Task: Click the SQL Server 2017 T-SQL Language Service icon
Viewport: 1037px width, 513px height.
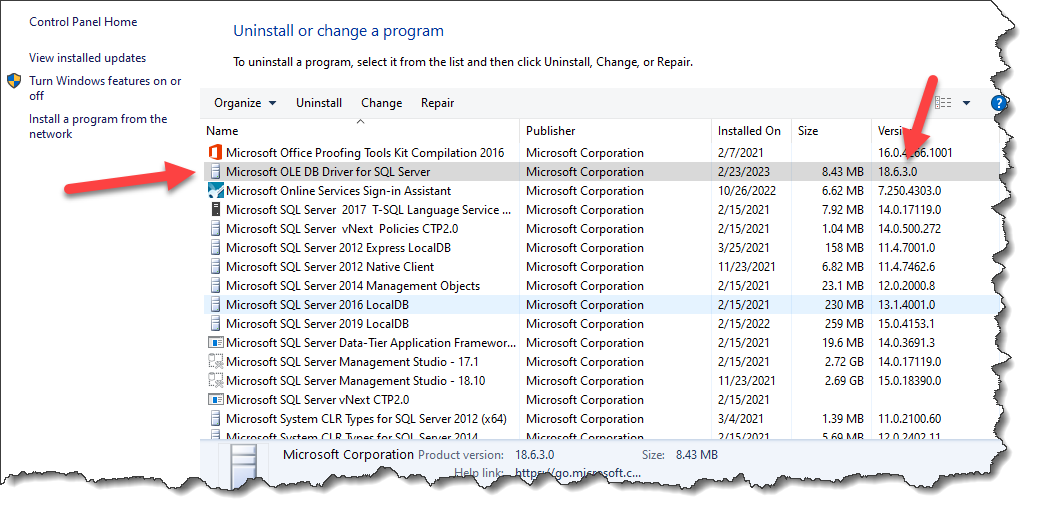Action: point(214,210)
